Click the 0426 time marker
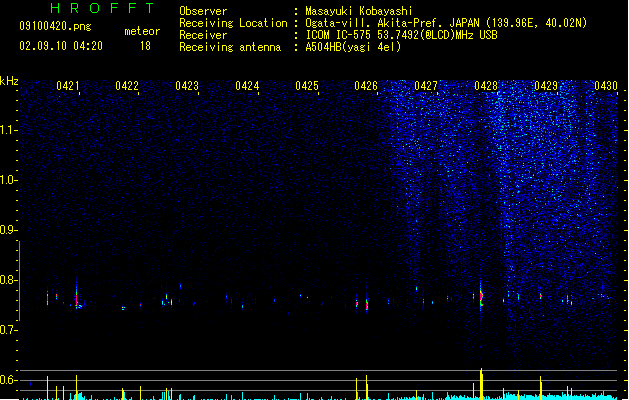Screen dimensions: 629x400 pos(366,86)
